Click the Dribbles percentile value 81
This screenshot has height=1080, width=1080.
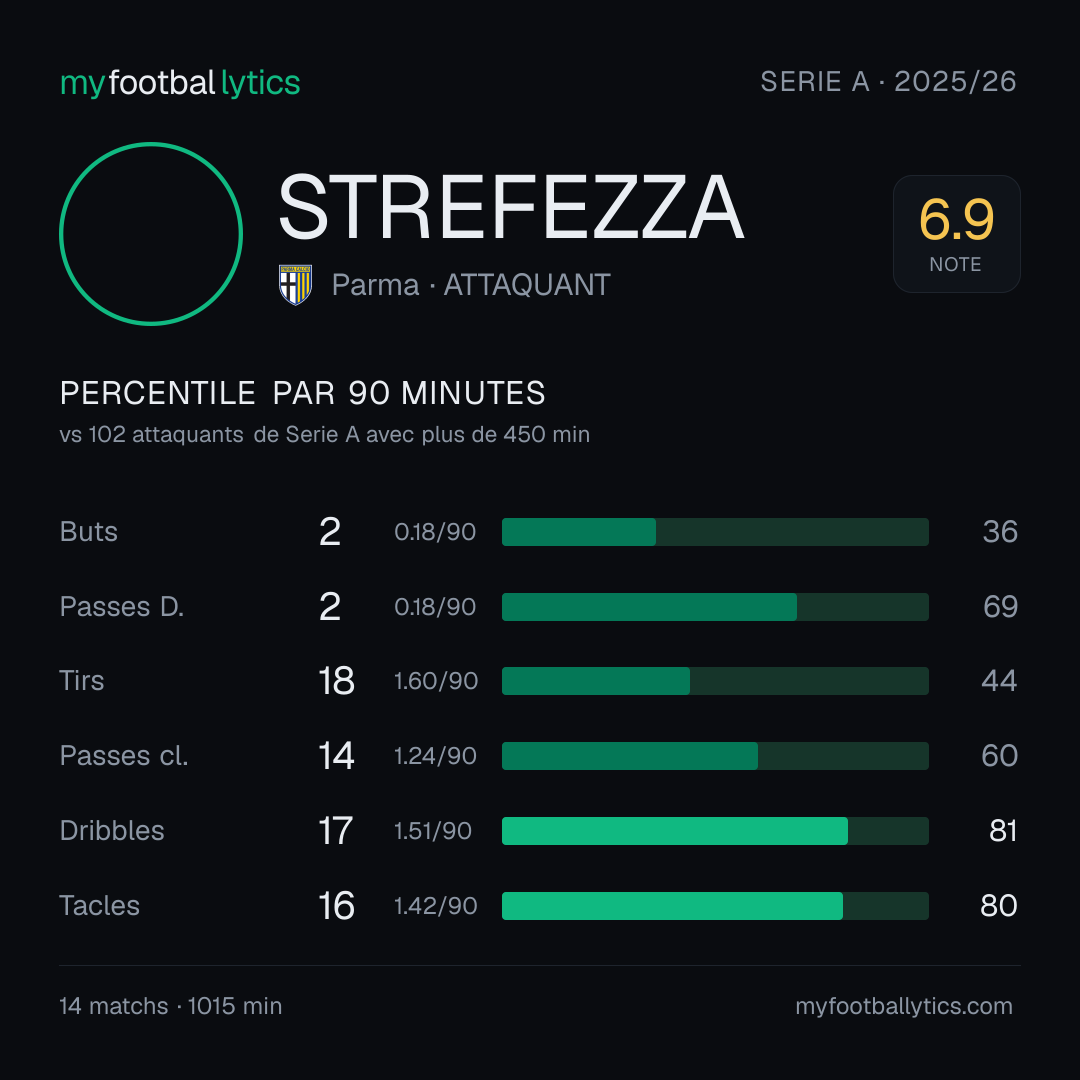coord(1003,831)
